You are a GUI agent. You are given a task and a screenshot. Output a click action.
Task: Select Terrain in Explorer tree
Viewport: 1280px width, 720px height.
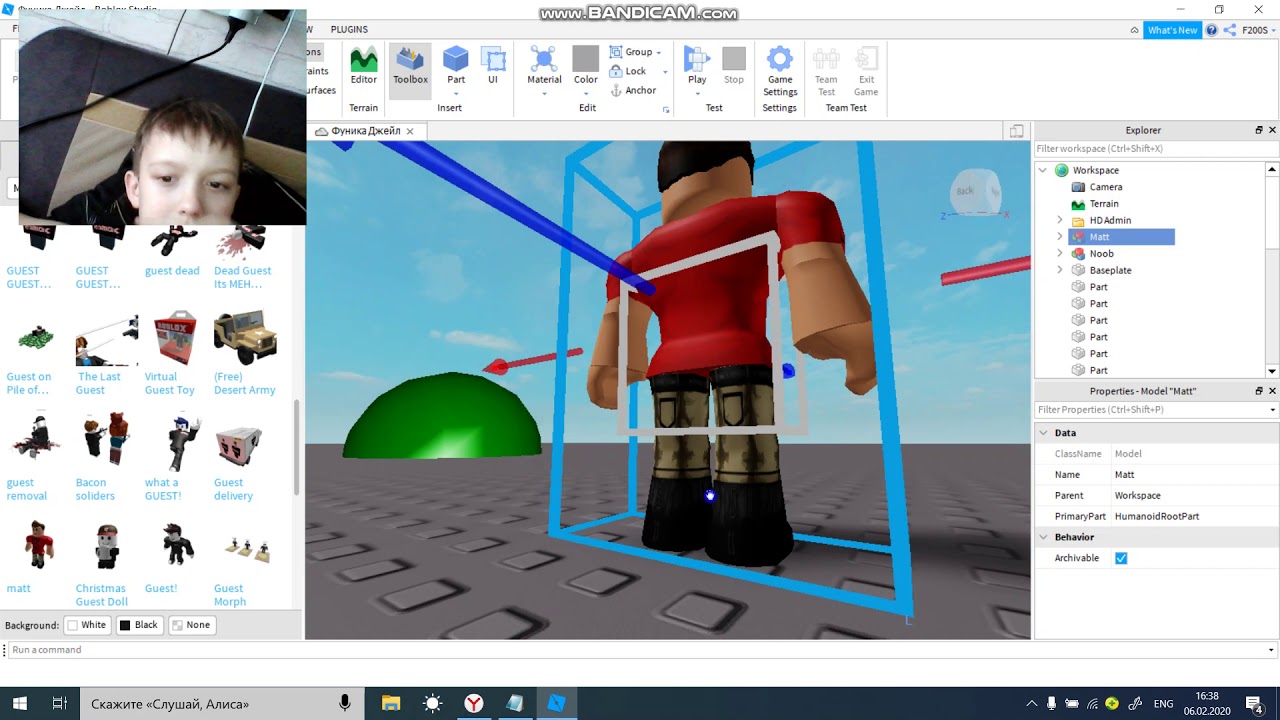[x=1104, y=204]
